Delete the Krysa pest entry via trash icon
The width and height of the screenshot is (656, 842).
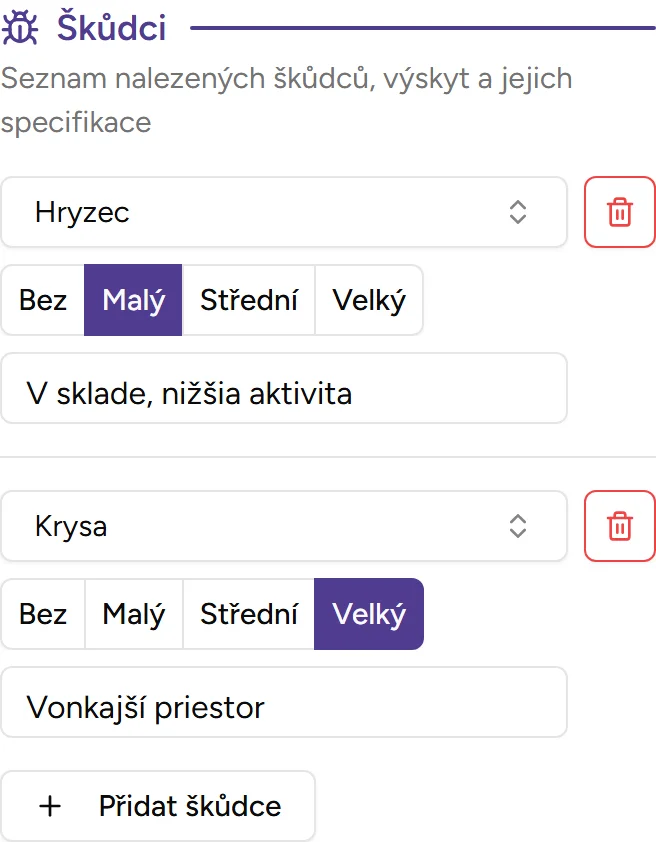620,526
